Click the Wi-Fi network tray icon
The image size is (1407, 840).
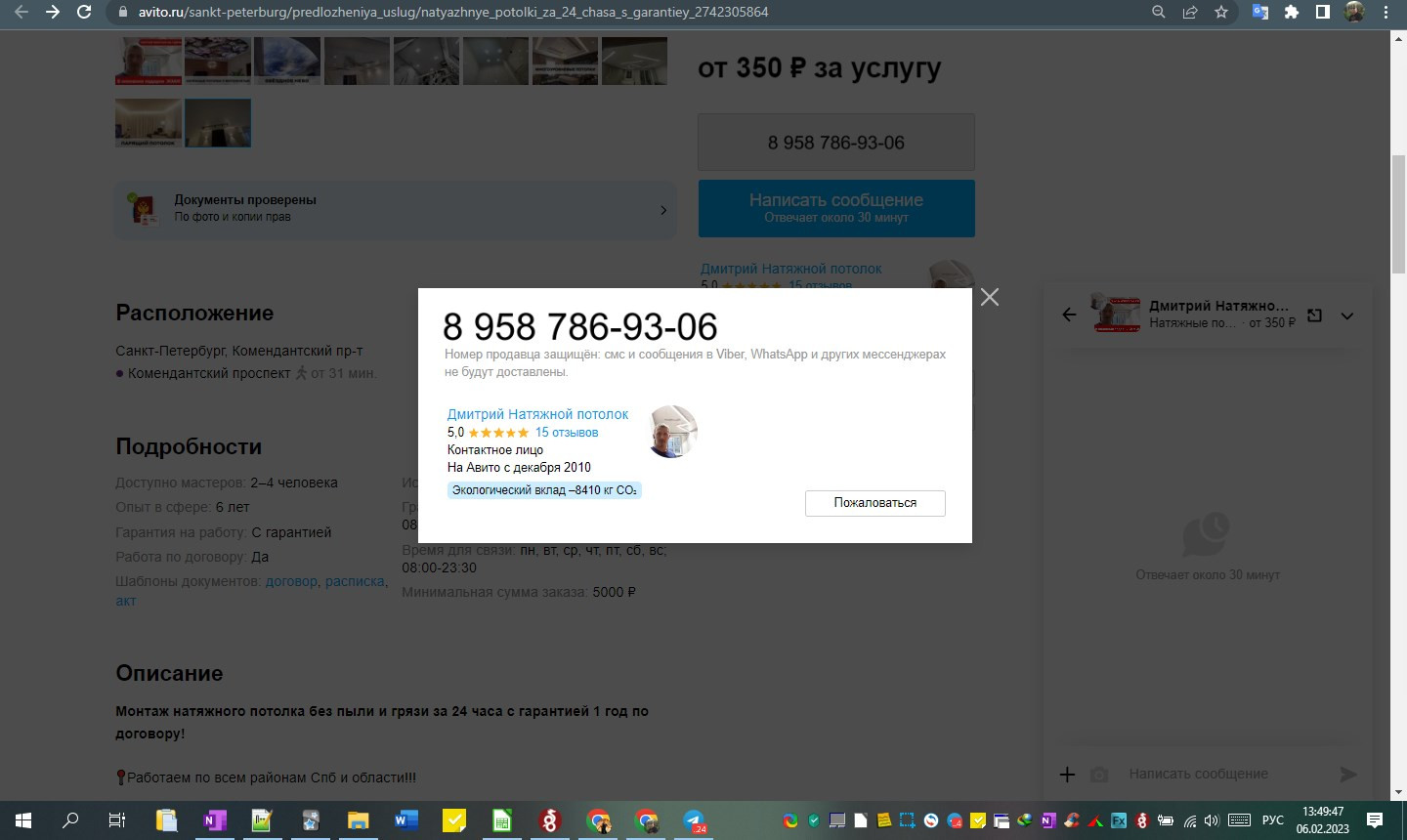point(1190,820)
